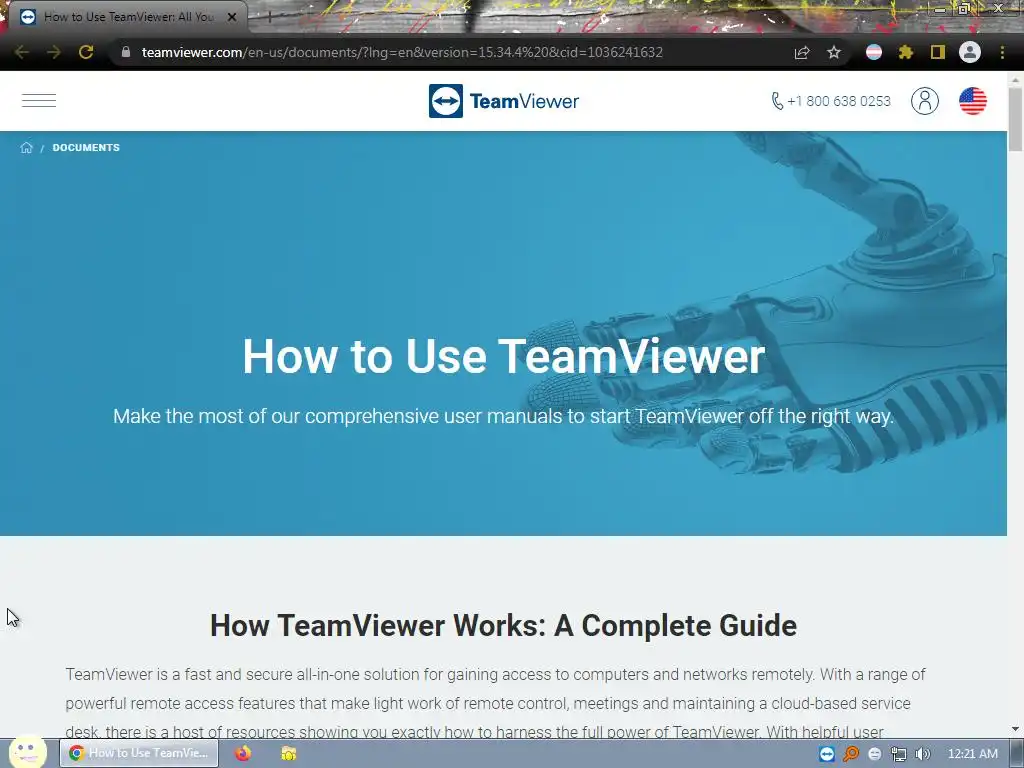The height and width of the screenshot is (768, 1024).
Task: Call the +1 800 638 0253 phone link
Action: coord(831,101)
